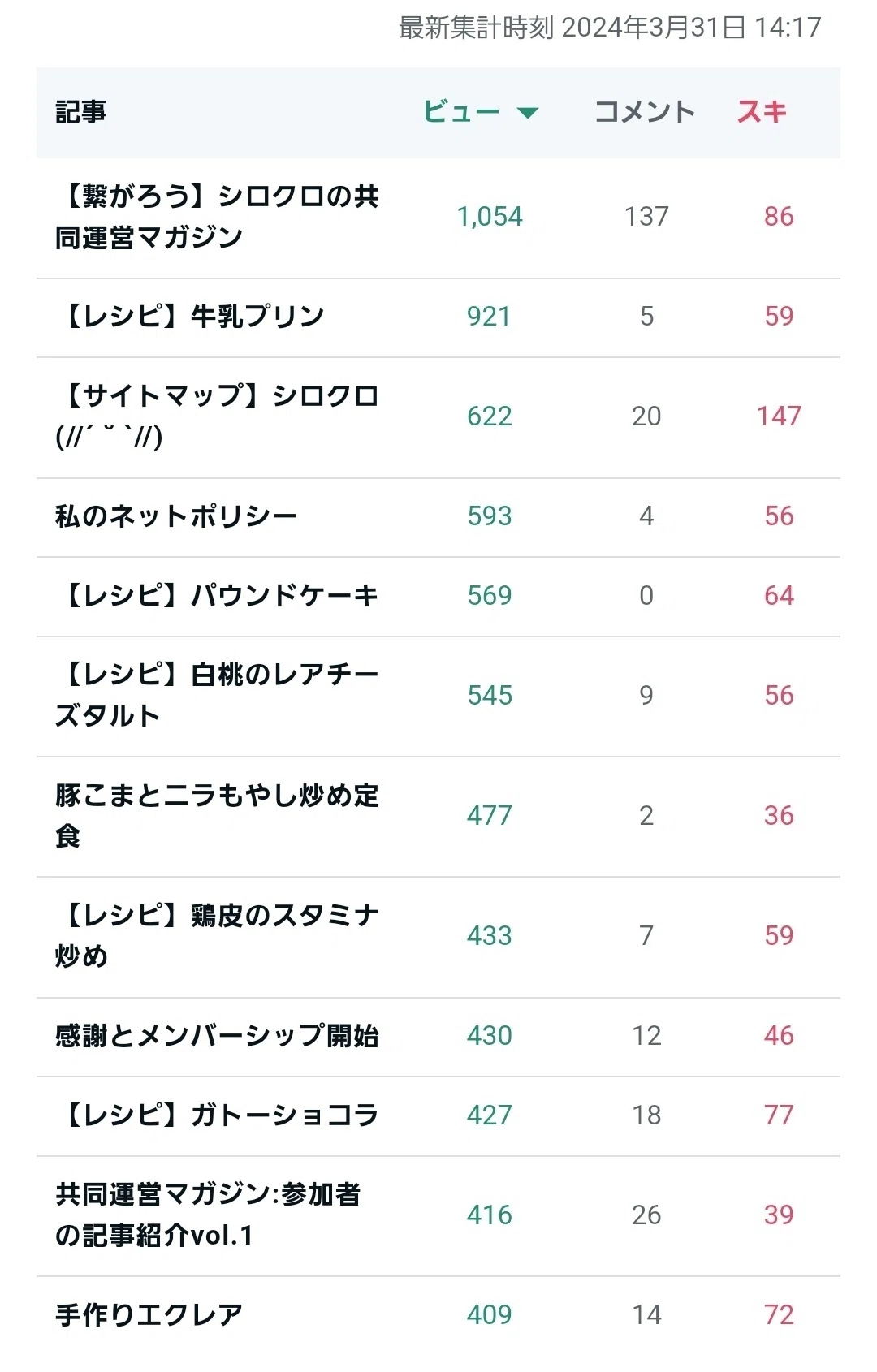Open 共同運営マガジン:参加者の記事紹介vol.1 article
This screenshot has width=877, height=1372.
pos(208,1215)
